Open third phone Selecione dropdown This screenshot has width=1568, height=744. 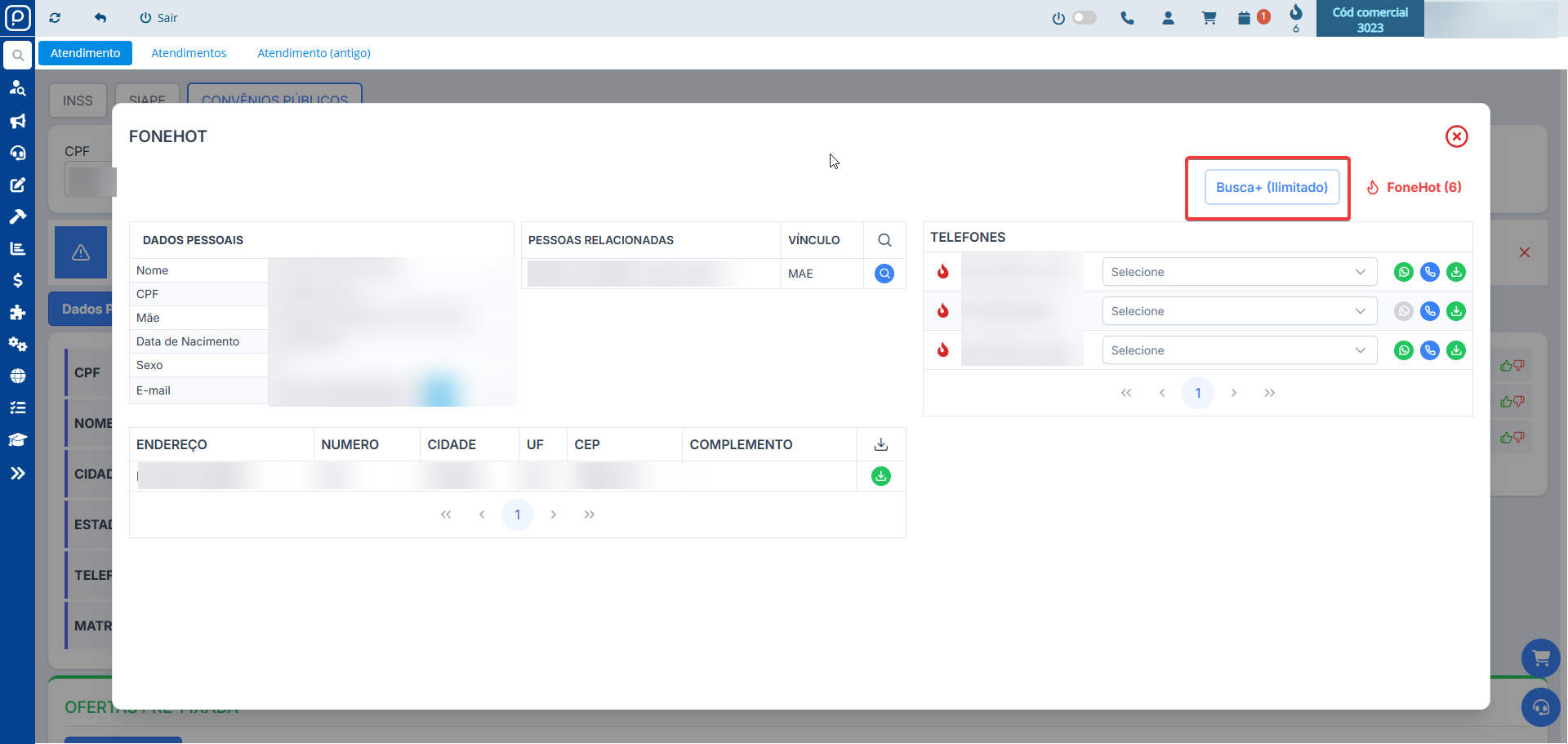[1238, 350]
